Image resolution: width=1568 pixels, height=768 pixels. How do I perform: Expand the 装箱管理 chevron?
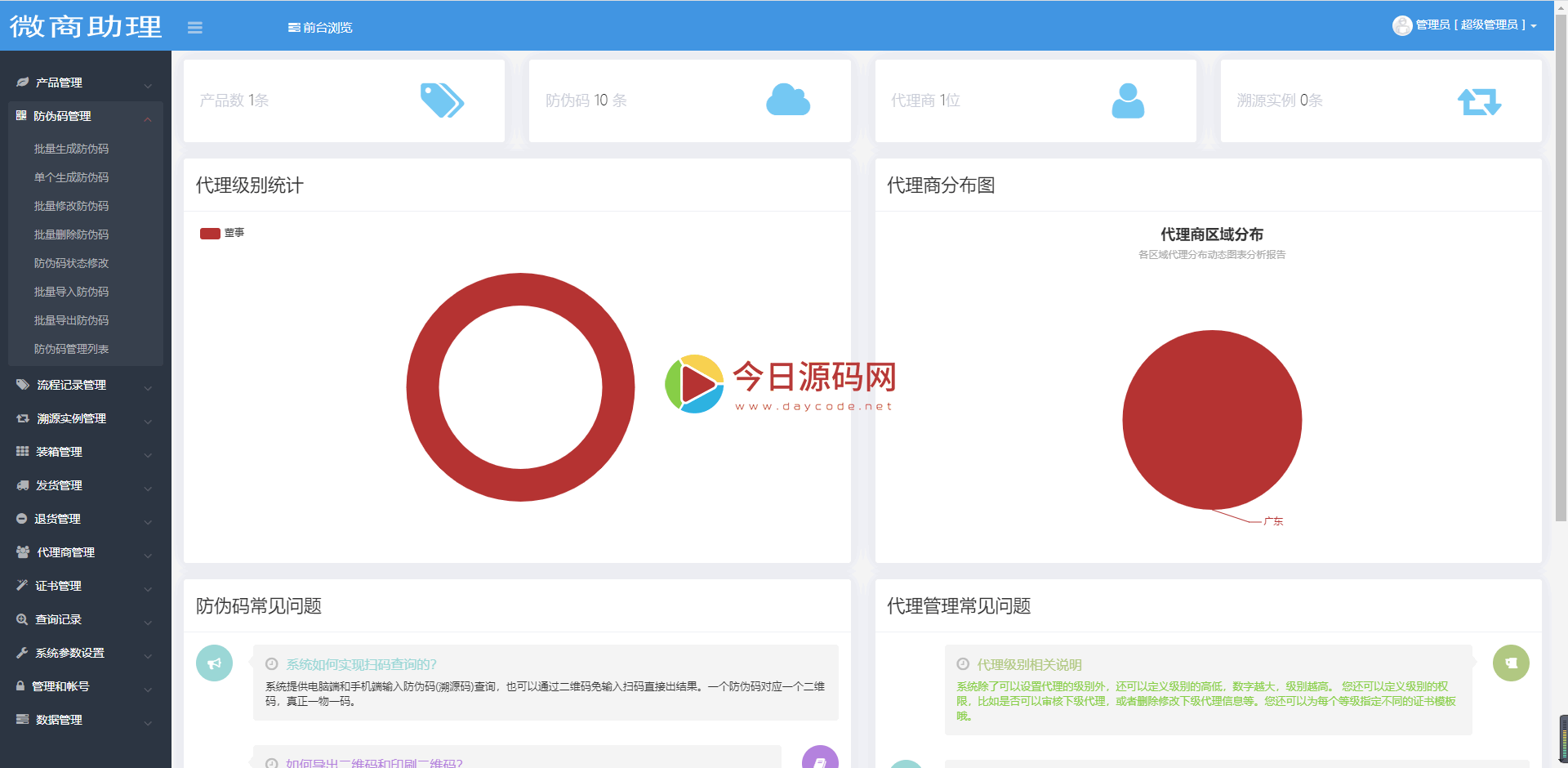pos(148,455)
